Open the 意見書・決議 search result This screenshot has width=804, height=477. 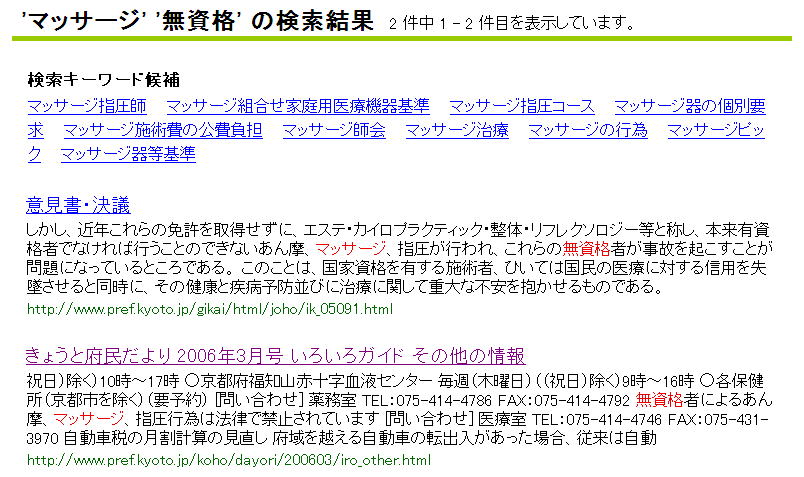tap(78, 205)
